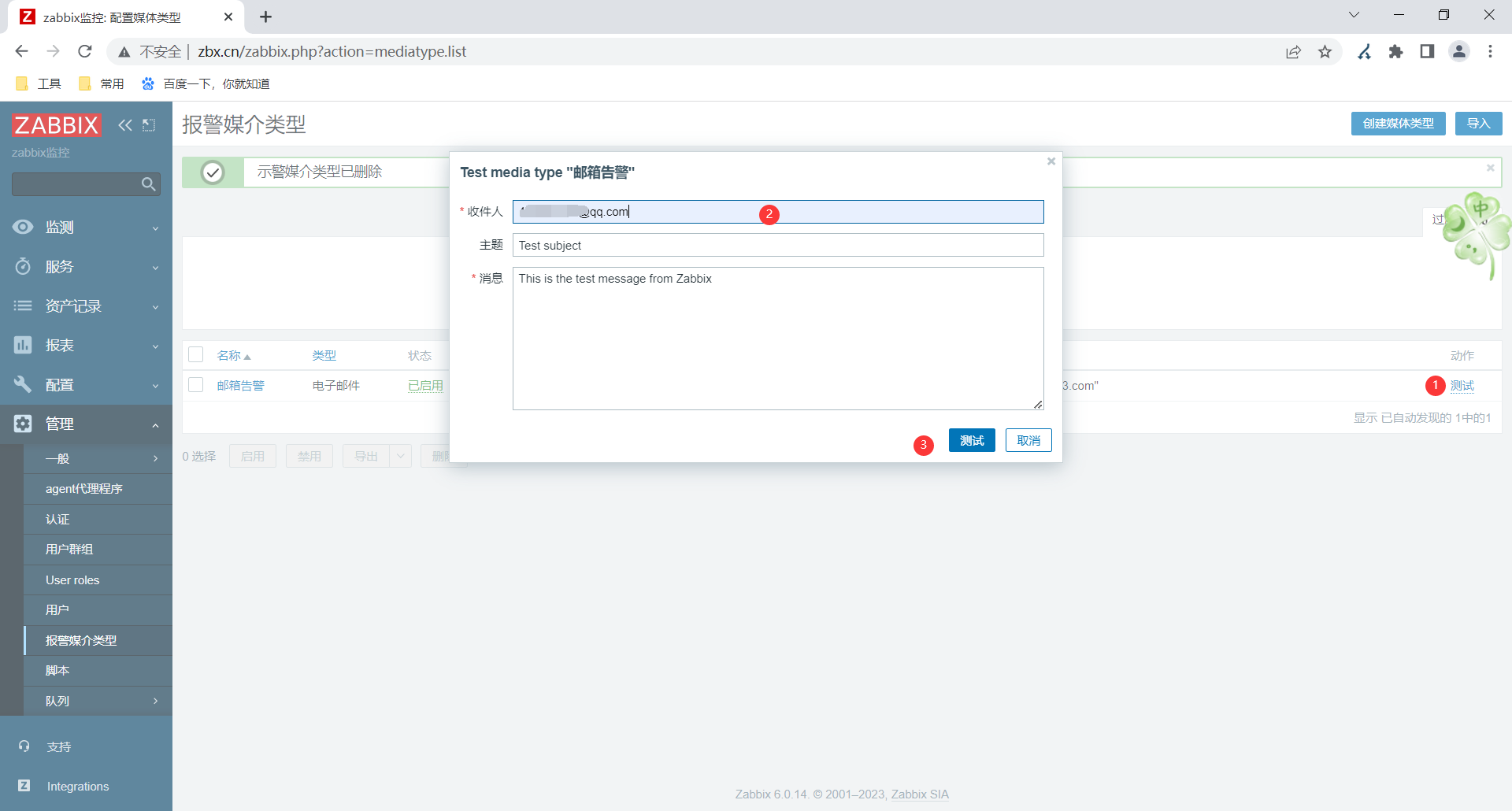Sort by the 名称 column header
The image size is (1512, 811).
click(233, 356)
